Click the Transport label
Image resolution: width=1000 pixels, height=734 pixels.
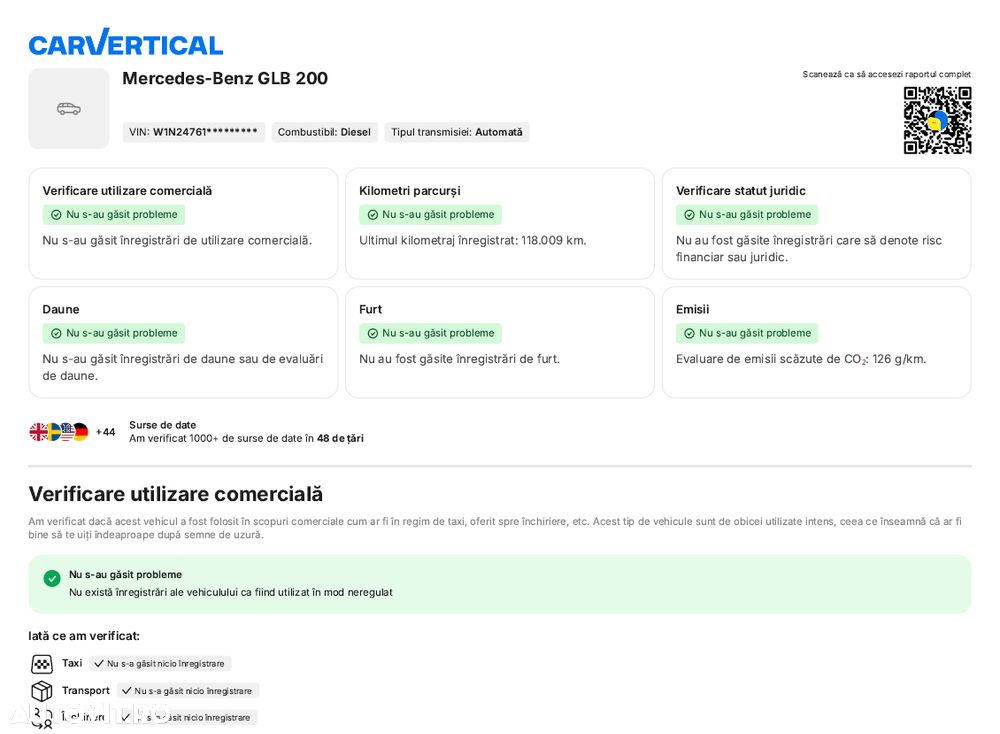86,691
